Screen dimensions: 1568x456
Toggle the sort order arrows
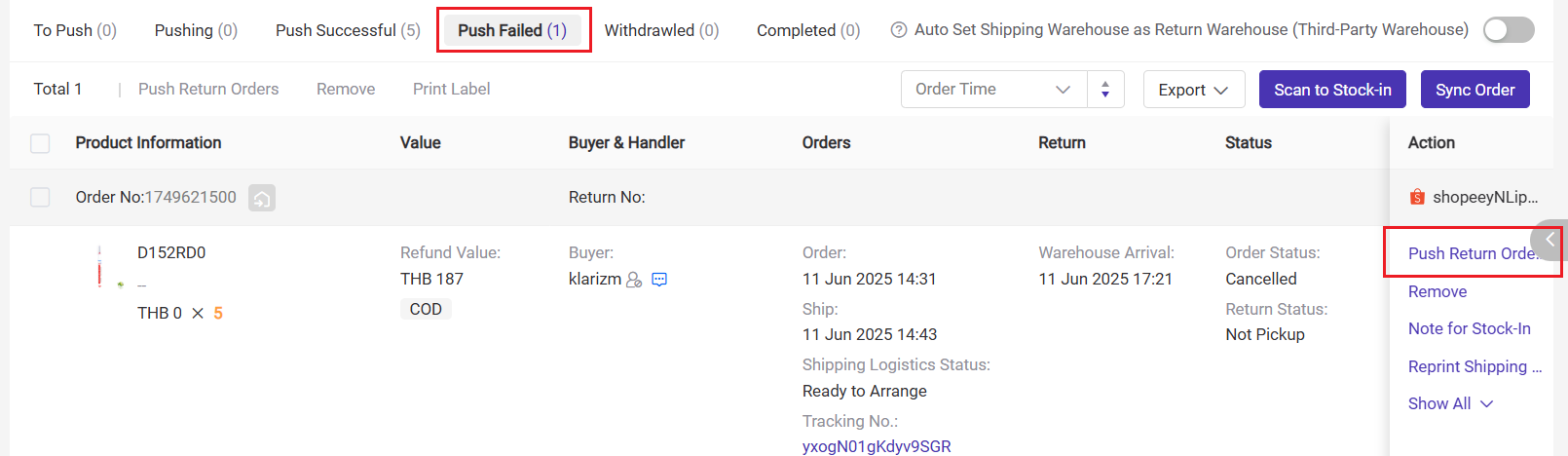click(1105, 89)
